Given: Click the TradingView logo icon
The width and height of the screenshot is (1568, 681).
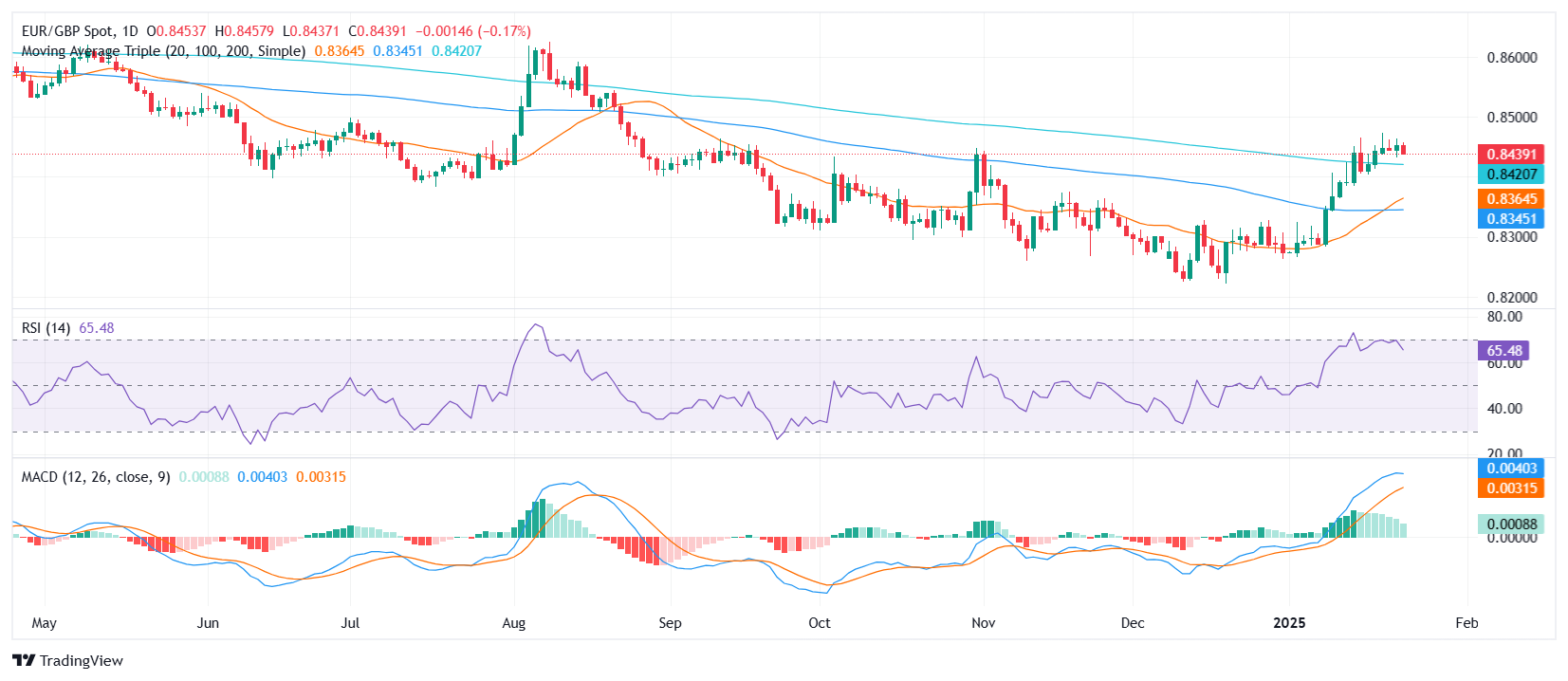Looking at the screenshot, I should pos(24,660).
